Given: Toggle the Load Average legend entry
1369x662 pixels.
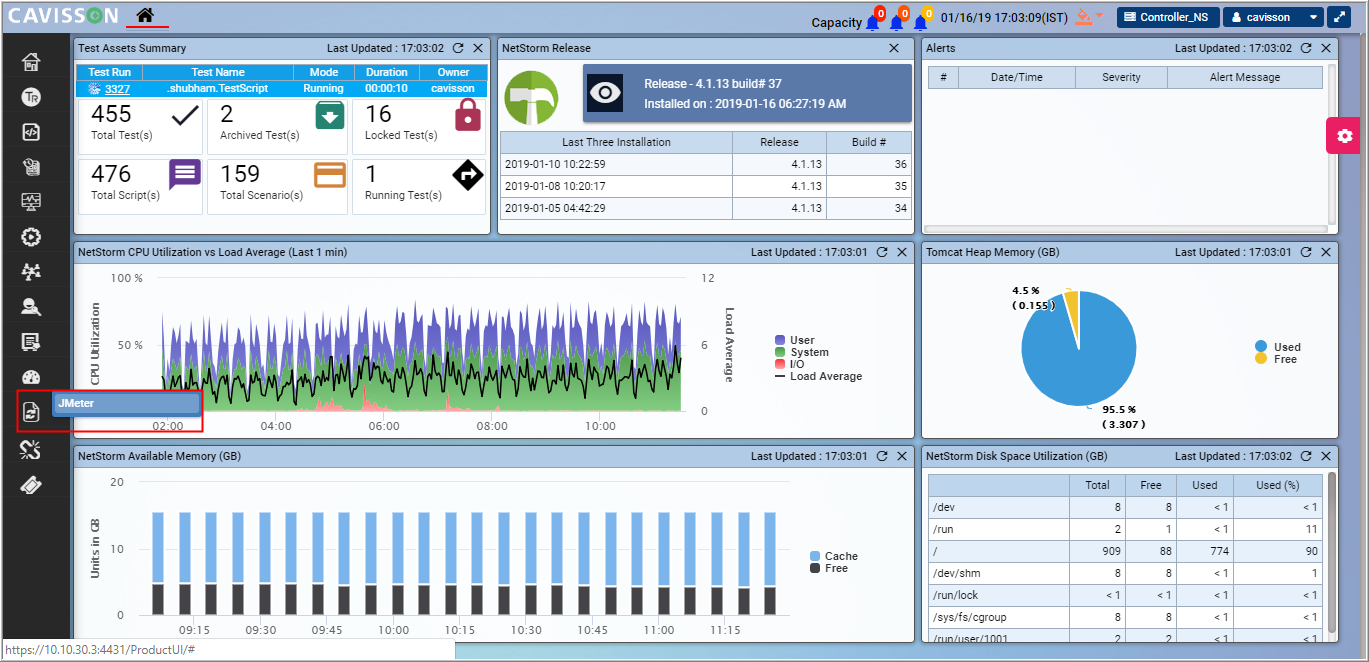Looking at the screenshot, I should [x=819, y=376].
